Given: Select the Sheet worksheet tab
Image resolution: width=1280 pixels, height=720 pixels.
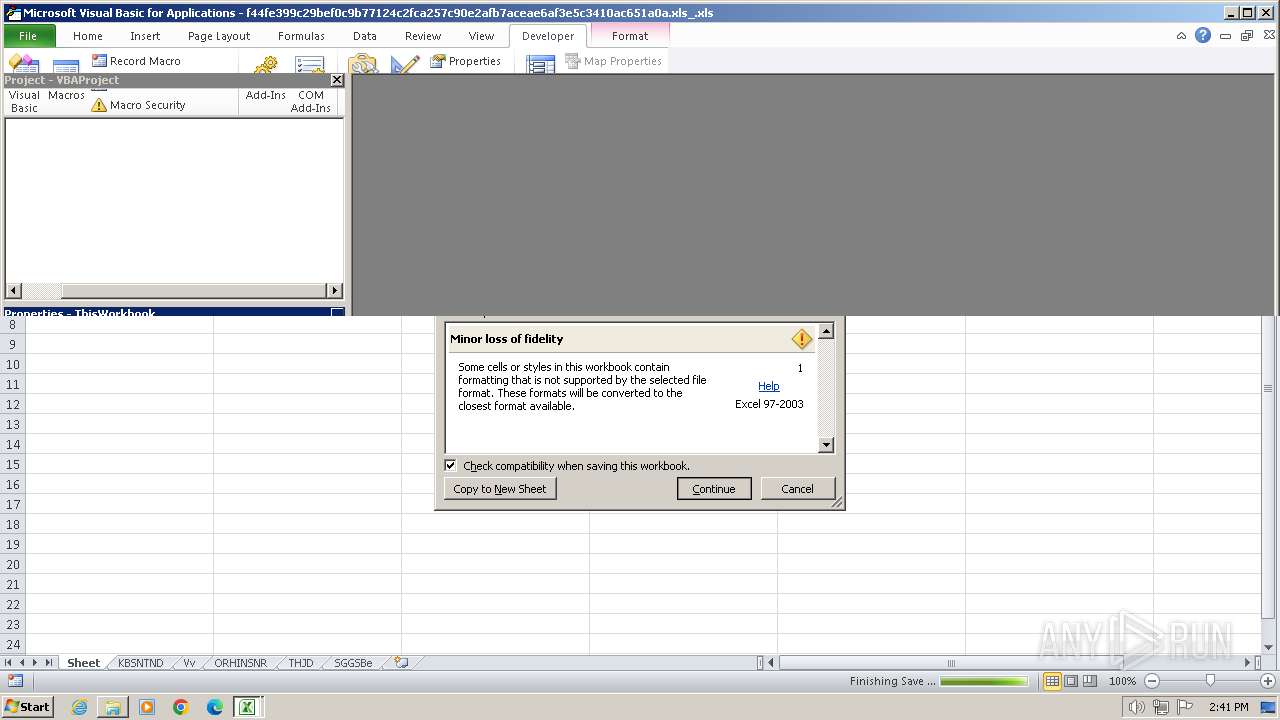Looking at the screenshot, I should pos(83,663).
